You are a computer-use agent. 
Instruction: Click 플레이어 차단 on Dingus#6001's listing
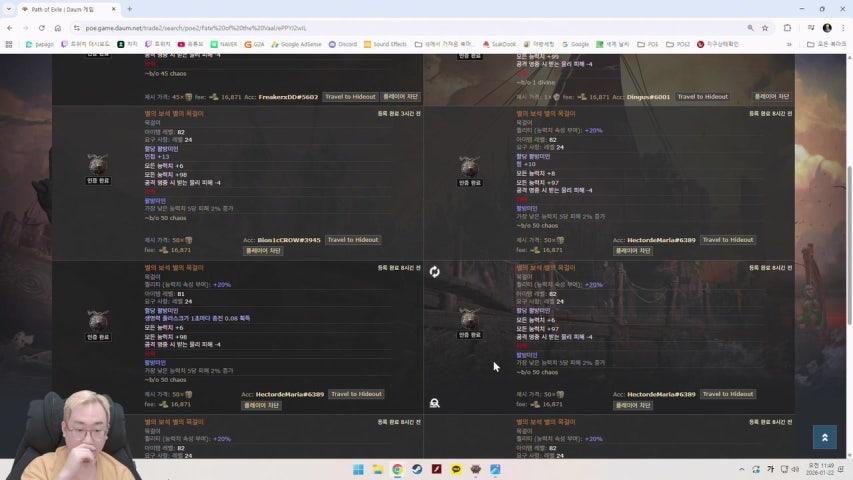[771, 96]
